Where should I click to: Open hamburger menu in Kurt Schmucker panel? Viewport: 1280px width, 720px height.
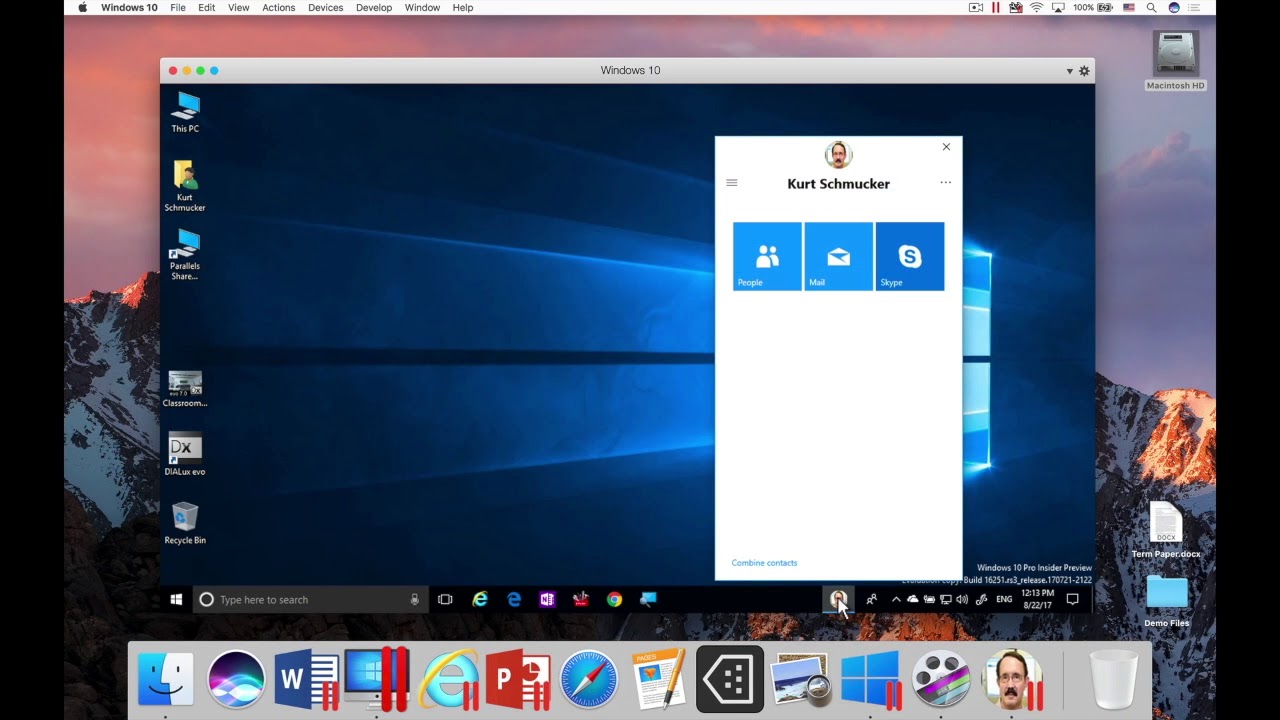coord(732,183)
